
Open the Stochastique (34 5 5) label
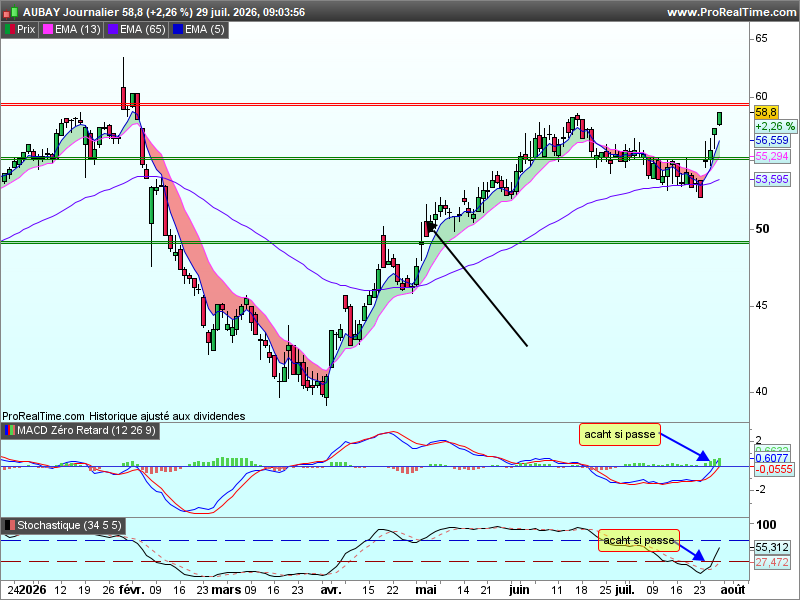(x=69, y=525)
